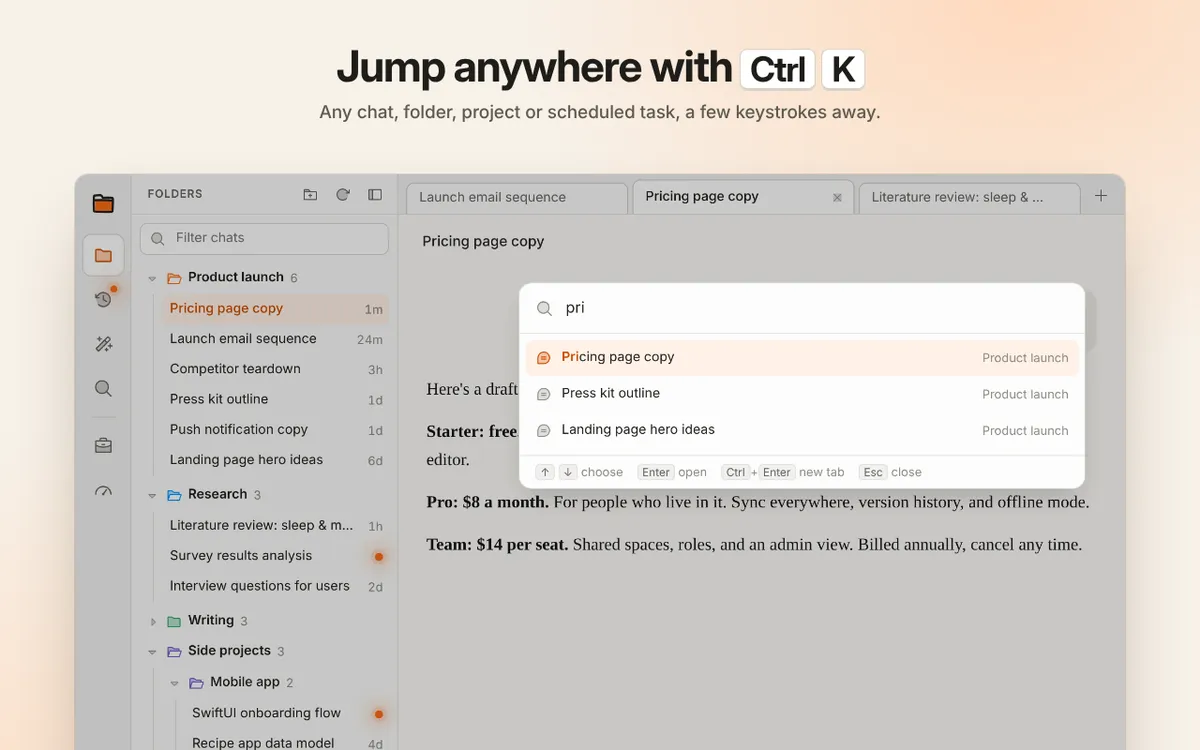Click the up arrow key hint

545,472
